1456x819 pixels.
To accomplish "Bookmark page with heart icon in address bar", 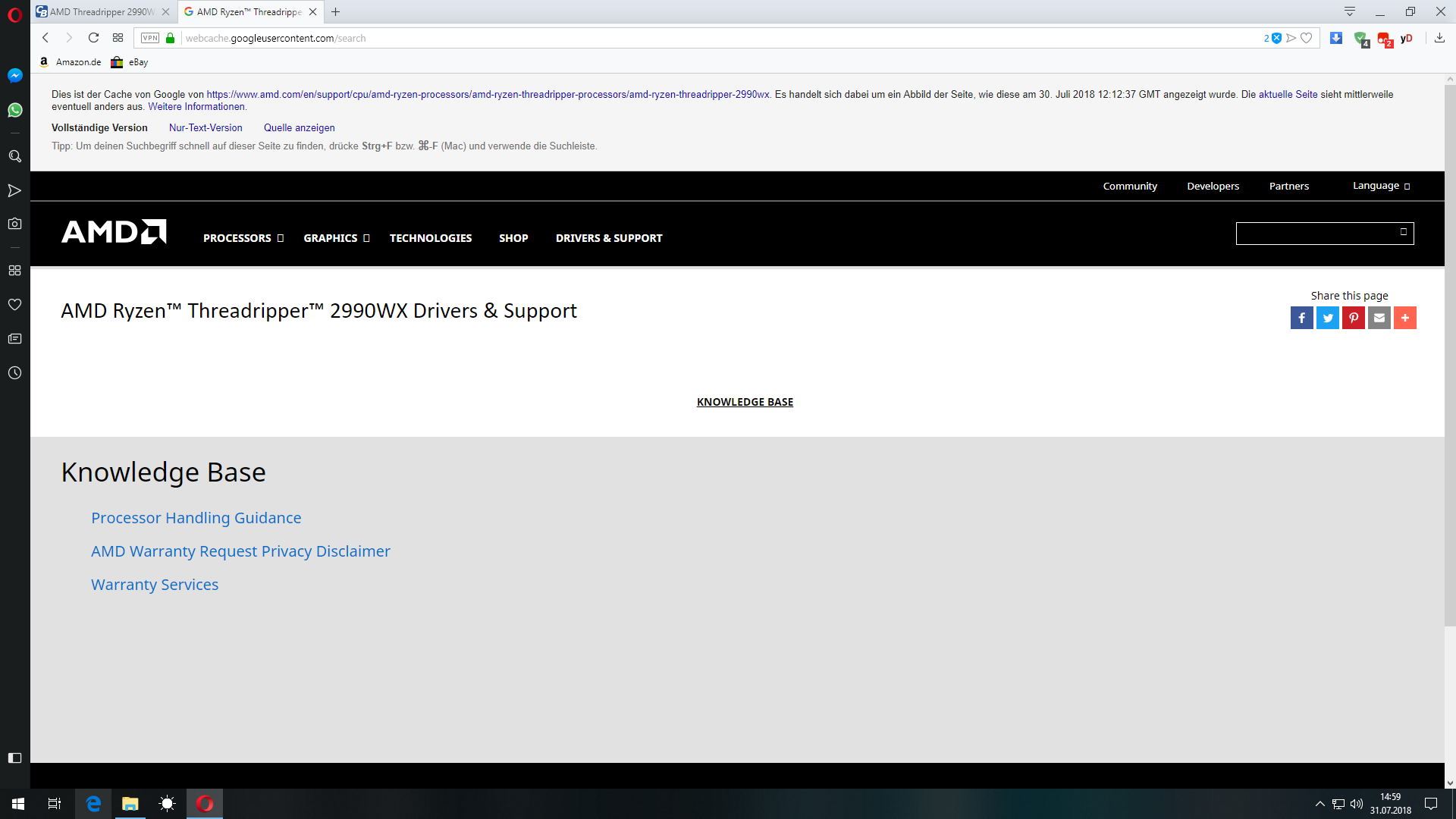I will pyautogui.click(x=1306, y=38).
